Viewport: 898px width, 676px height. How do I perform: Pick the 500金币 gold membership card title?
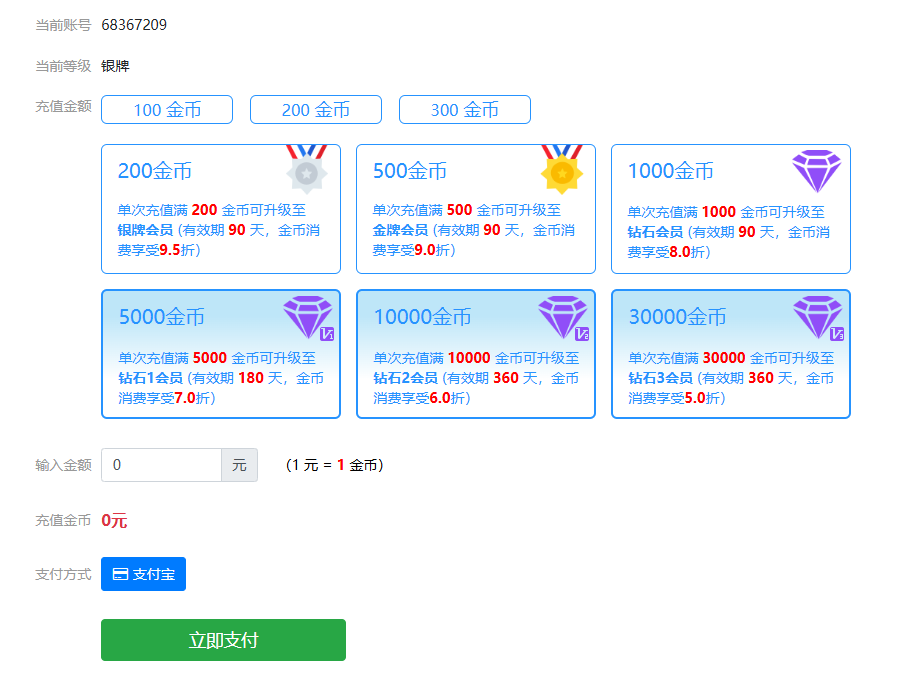tap(410, 171)
